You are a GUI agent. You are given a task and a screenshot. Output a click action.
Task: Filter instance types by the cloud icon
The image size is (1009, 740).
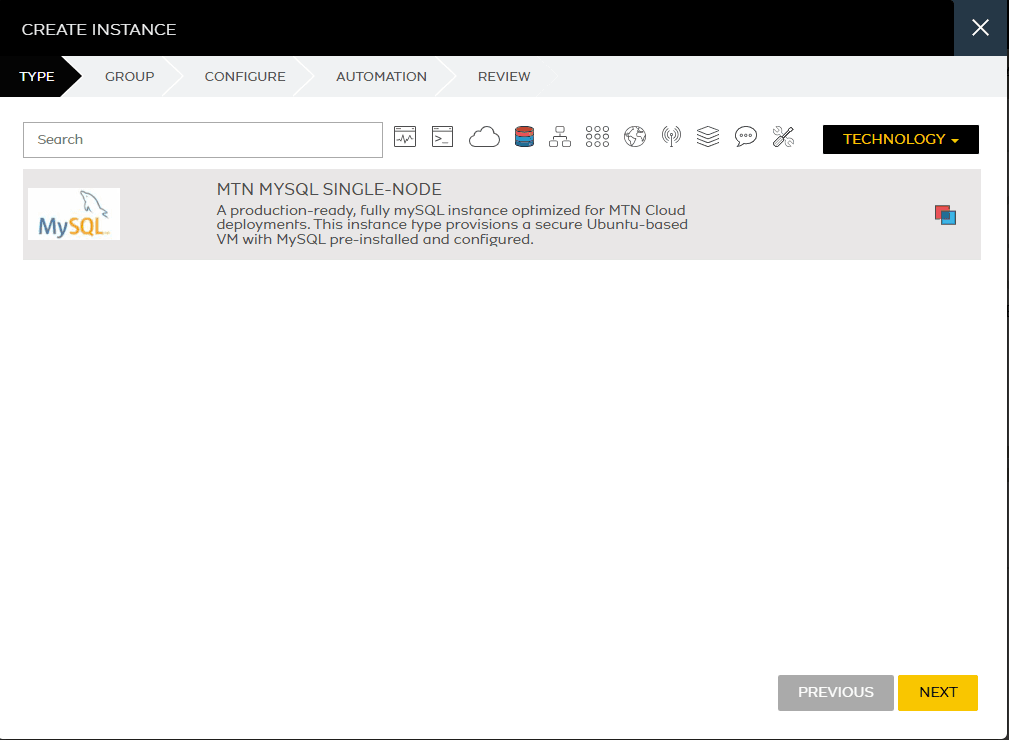point(484,137)
